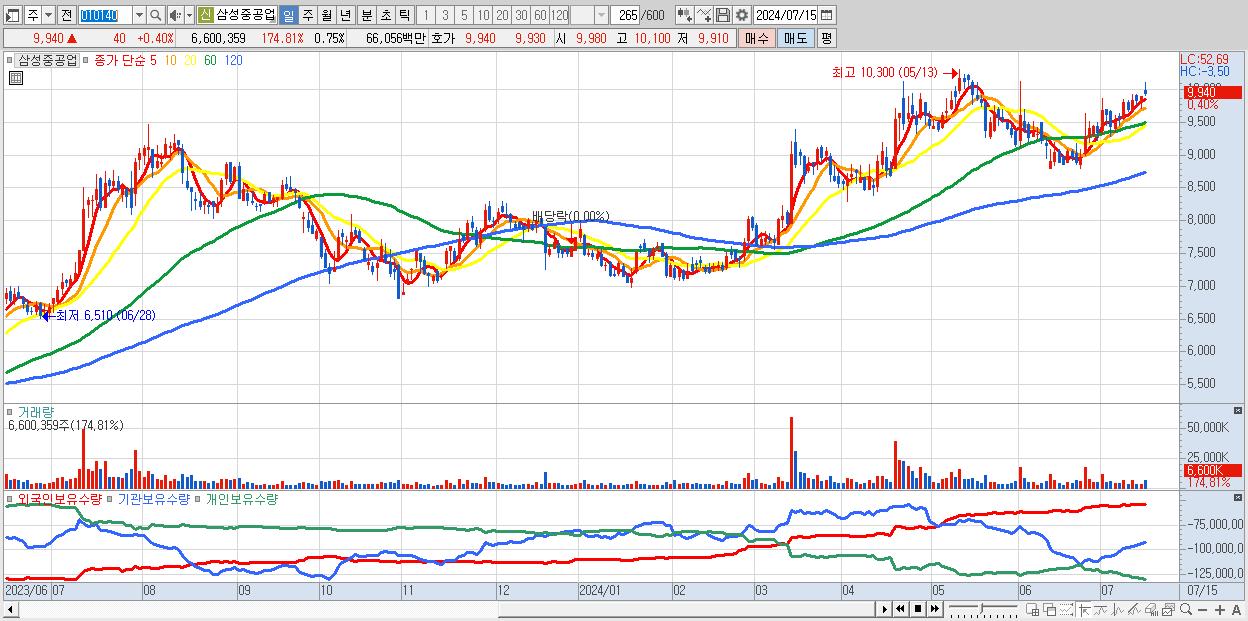Choose interval 10
This screenshot has height=621, width=1248.
coord(483,16)
